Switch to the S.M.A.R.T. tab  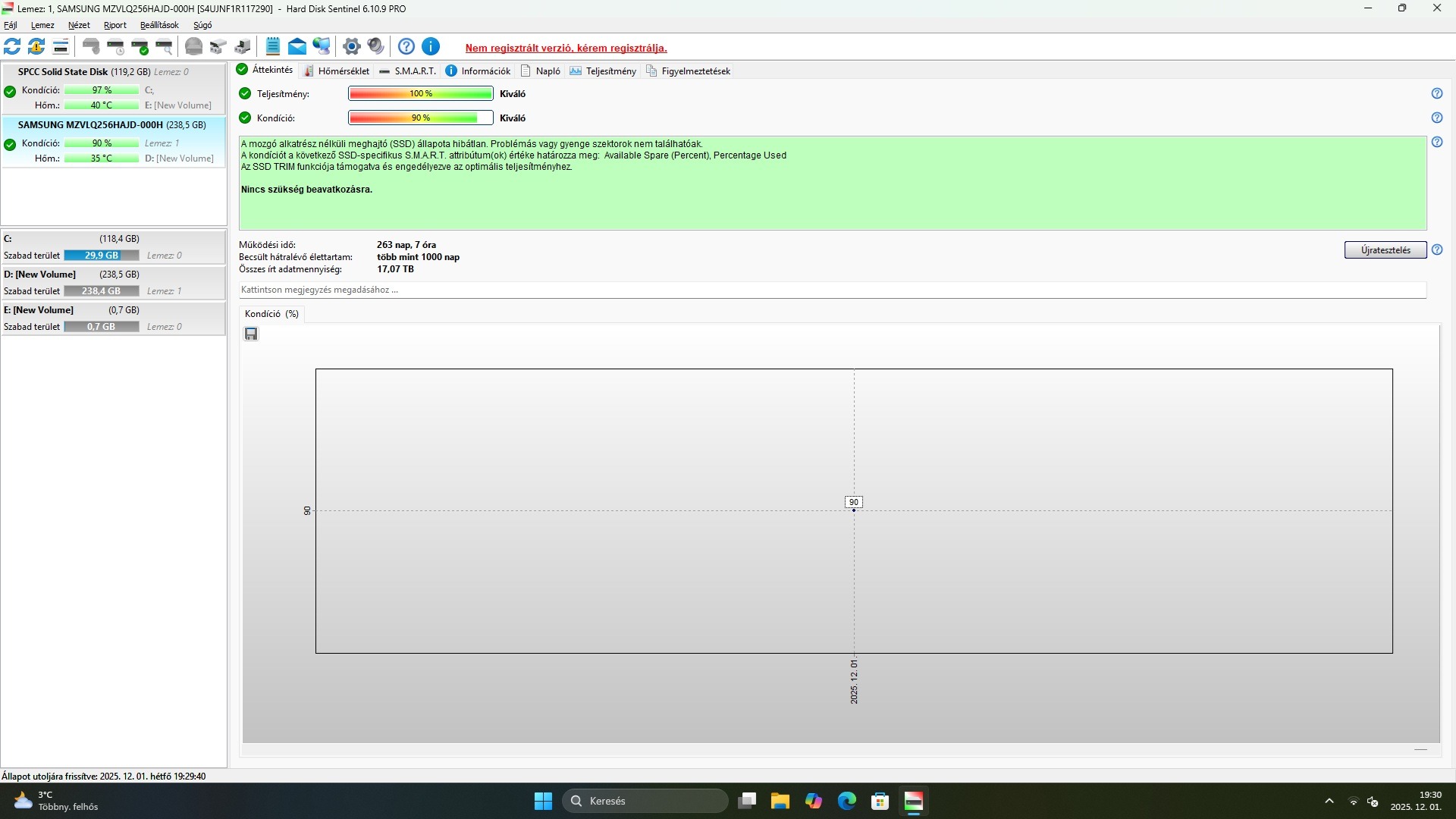click(414, 71)
